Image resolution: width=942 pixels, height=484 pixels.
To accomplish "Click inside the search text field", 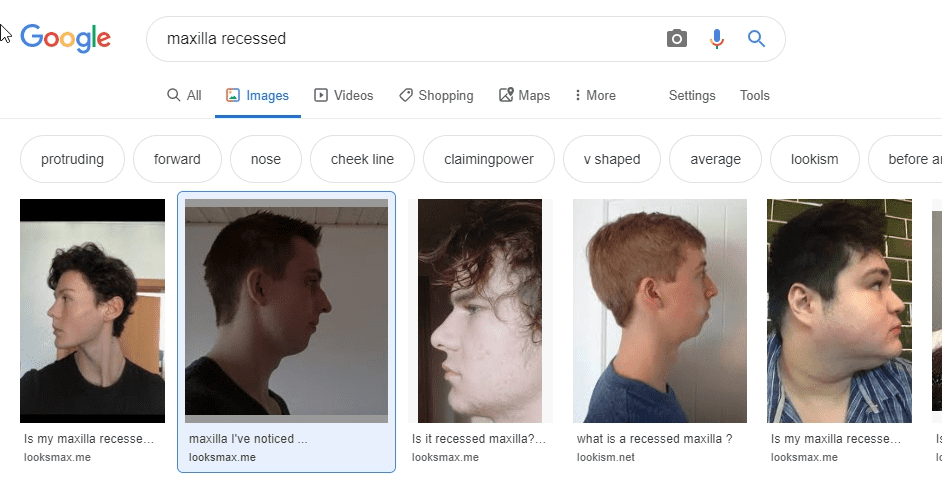I will (400, 39).
